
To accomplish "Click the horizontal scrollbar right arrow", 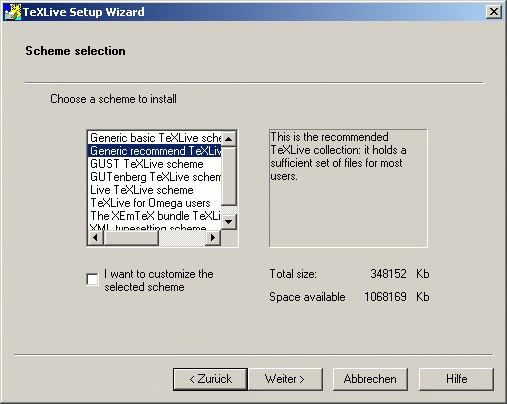I will click(x=213, y=238).
